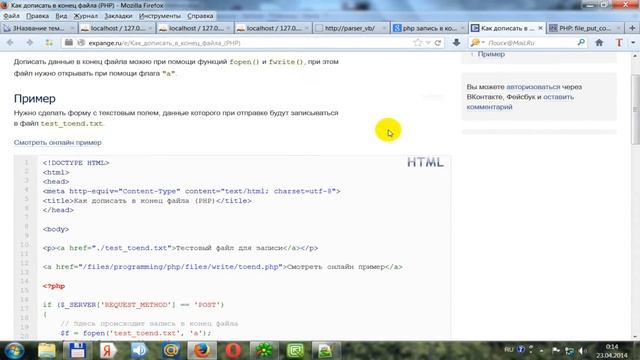The image size is (640, 360).
Task: Open the Закладки menu
Action: tap(118, 16)
